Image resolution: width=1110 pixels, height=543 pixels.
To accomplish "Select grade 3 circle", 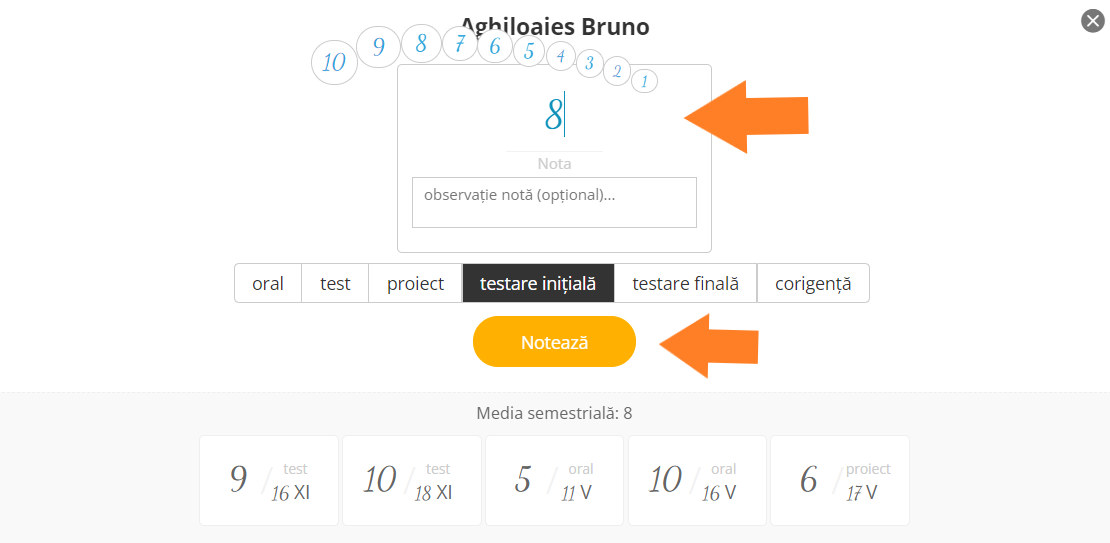I will (589, 64).
